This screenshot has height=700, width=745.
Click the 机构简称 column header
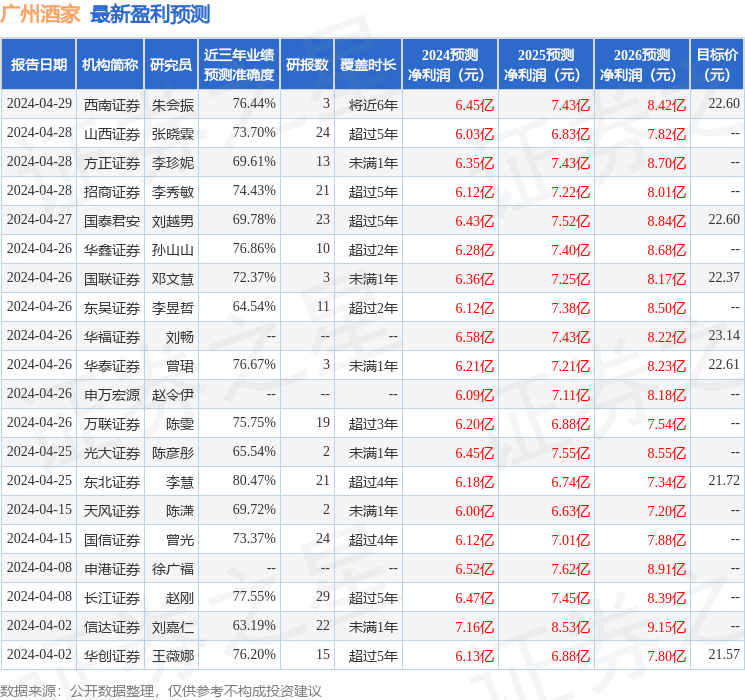click(110, 64)
